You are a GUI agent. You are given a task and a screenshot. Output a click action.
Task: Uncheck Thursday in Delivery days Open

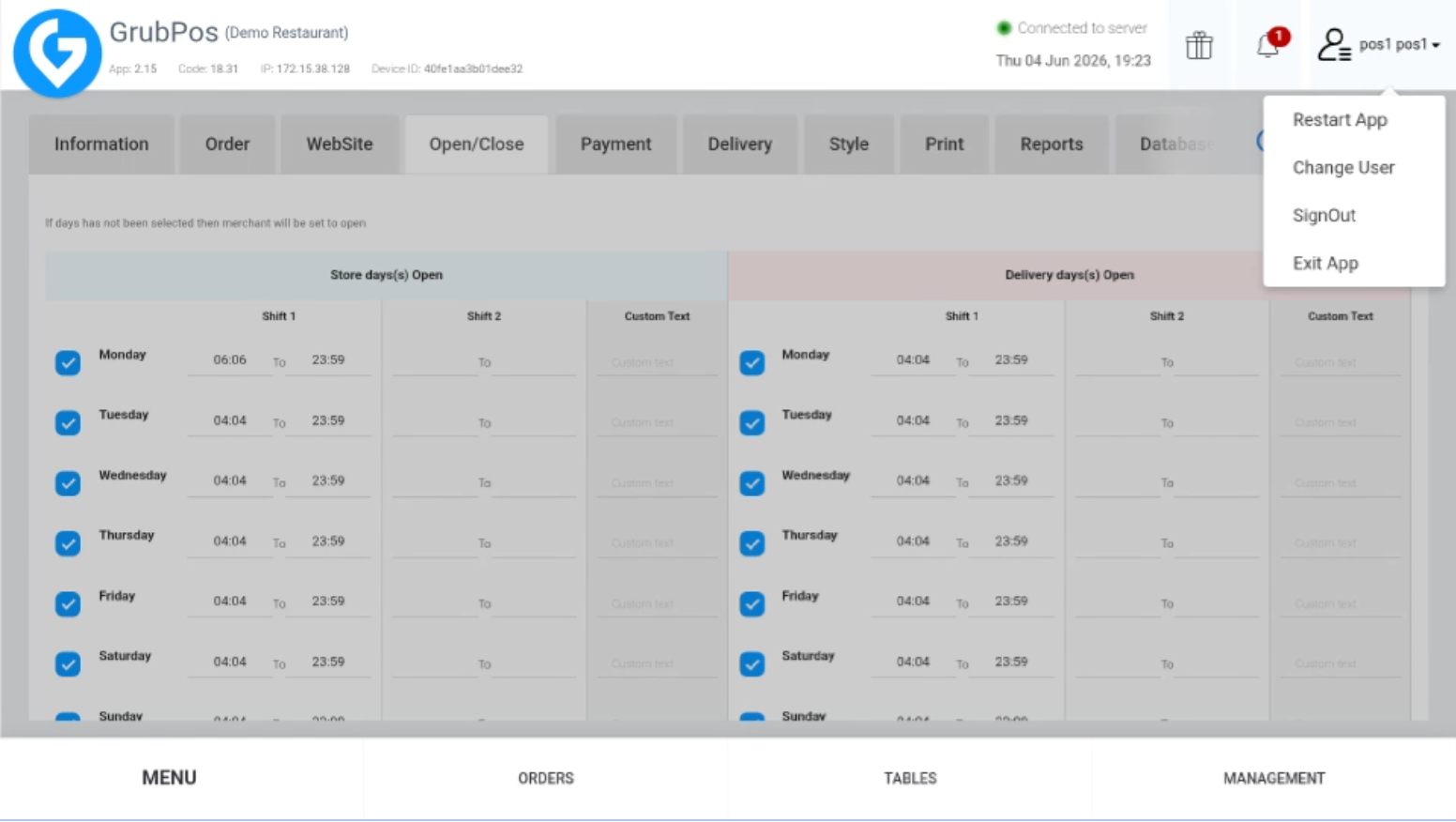751,543
